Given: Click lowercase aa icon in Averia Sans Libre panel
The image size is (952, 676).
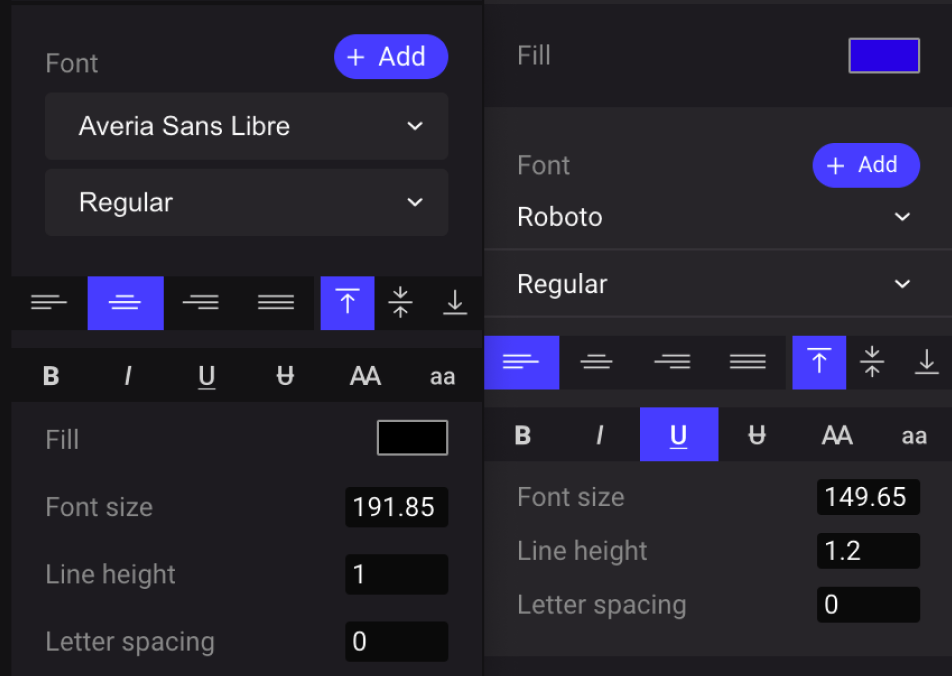Looking at the screenshot, I should coord(442,376).
